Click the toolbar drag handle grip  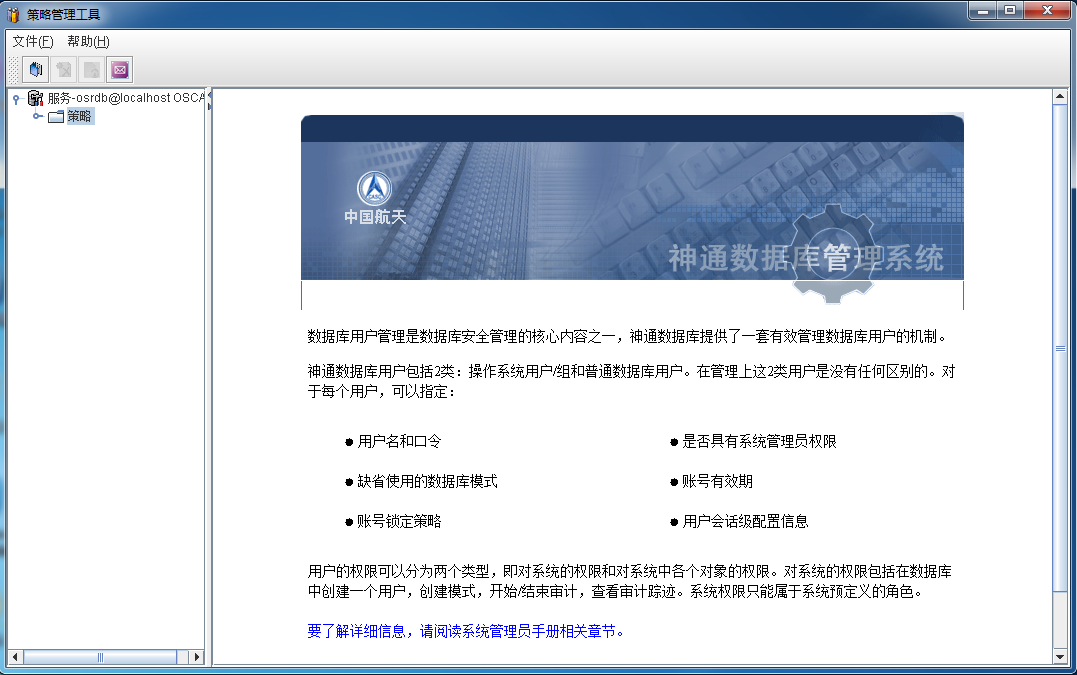click(x=13, y=70)
